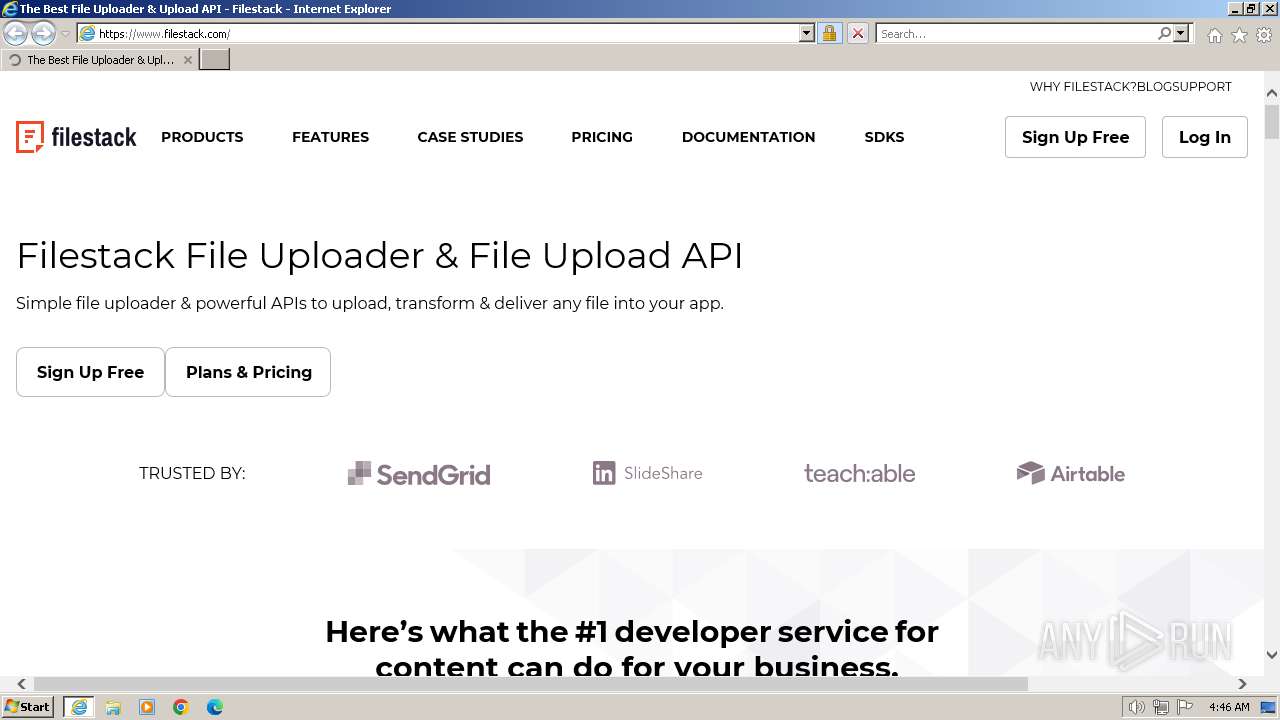The image size is (1280, 720).
Task: Open WHY FILESTACK? link
Action: (x=1083, y=87)
